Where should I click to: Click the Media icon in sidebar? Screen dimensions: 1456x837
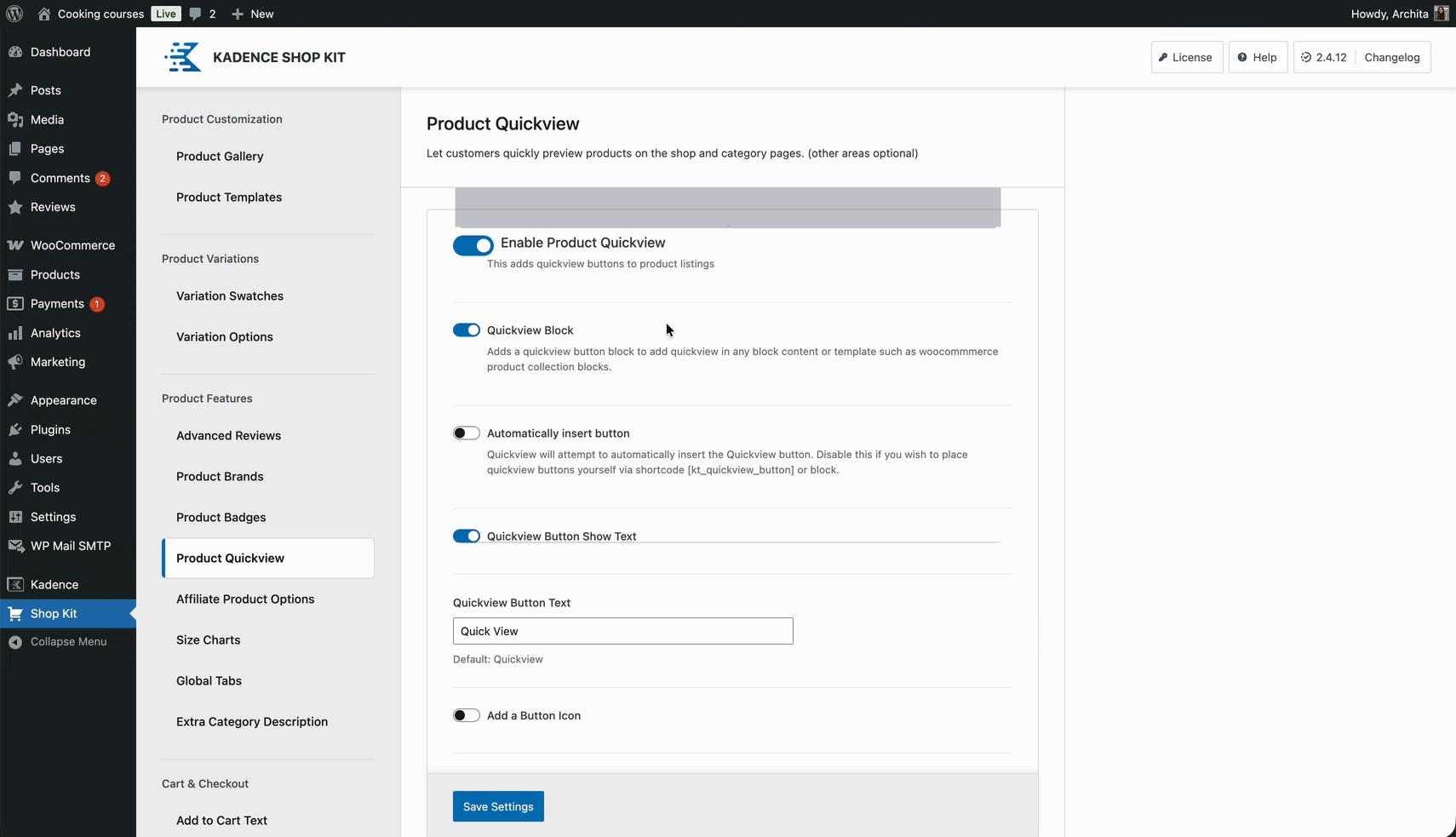[x=15, y=120]
